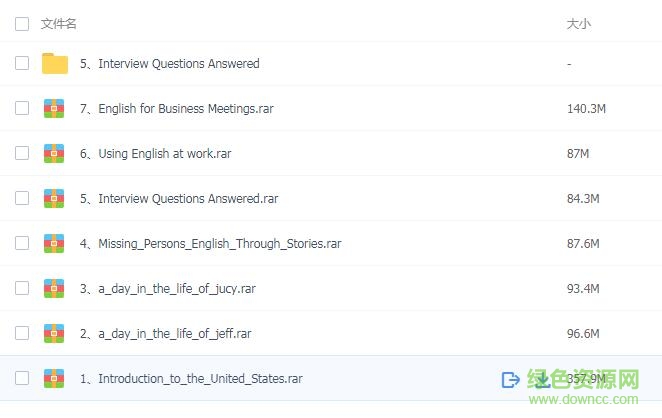Sort files by the 大小 column header
The image size is (662, 418).
pyautogui.click(x=578, y=23)
